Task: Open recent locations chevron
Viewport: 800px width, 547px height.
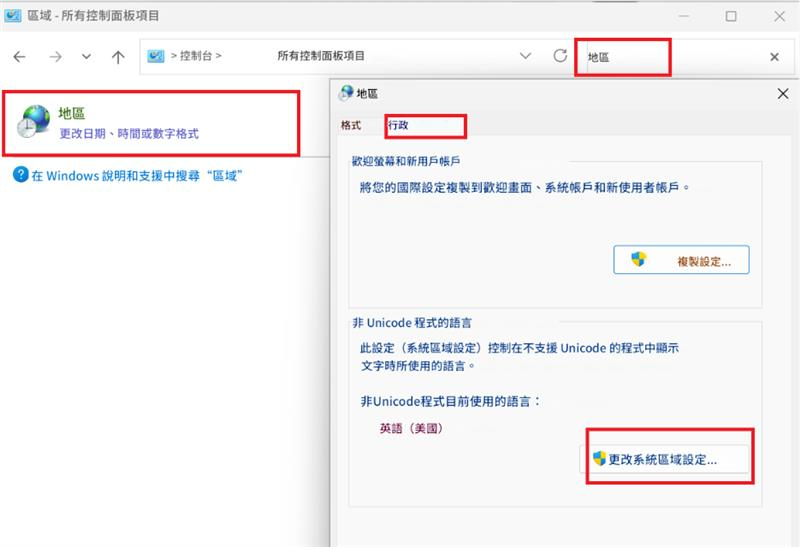Action: click(86, 56)
